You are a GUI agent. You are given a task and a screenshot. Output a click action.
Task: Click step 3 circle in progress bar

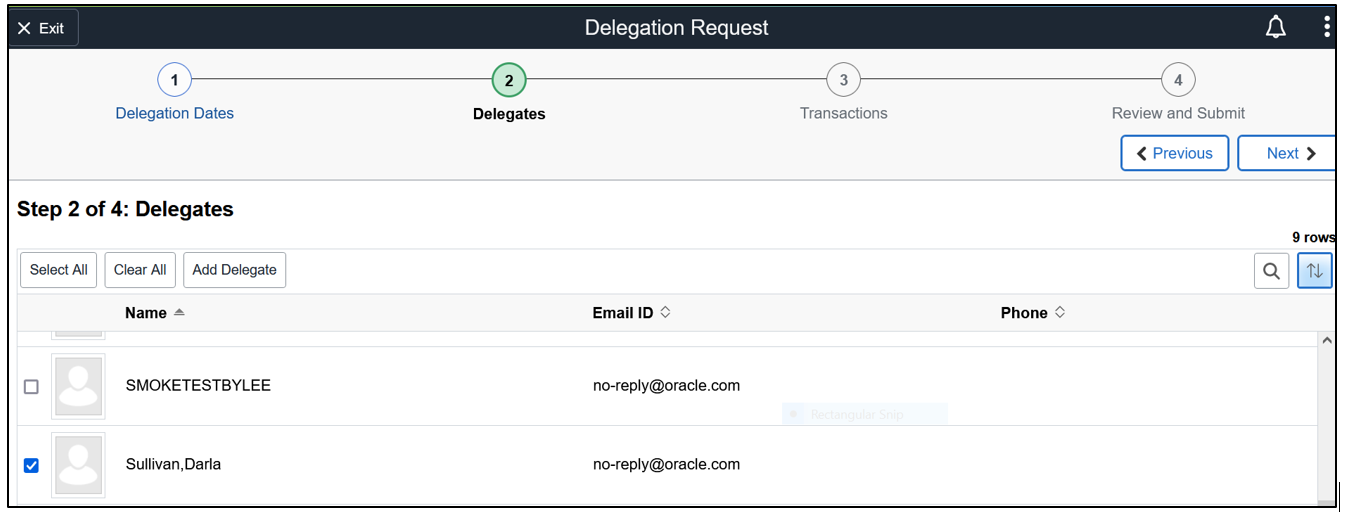[843, 80]
